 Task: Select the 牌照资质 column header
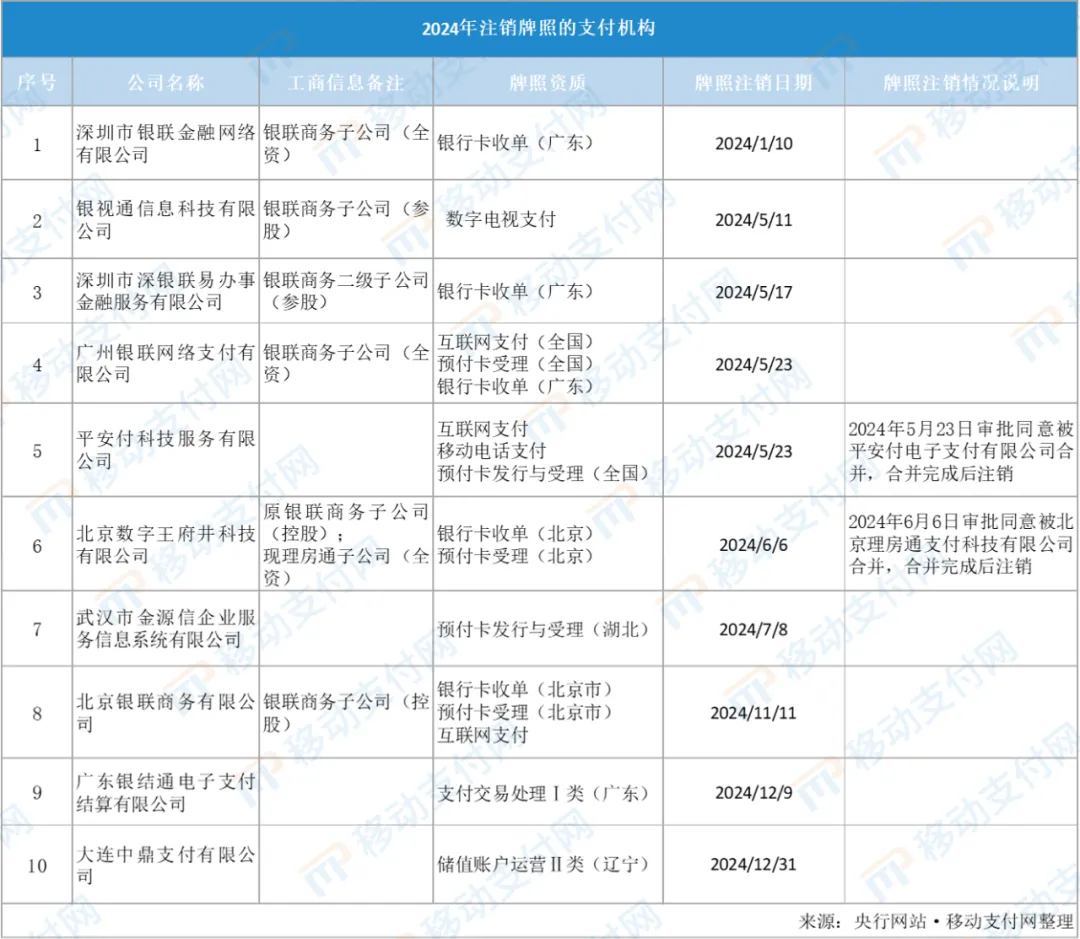click(548, 83)
